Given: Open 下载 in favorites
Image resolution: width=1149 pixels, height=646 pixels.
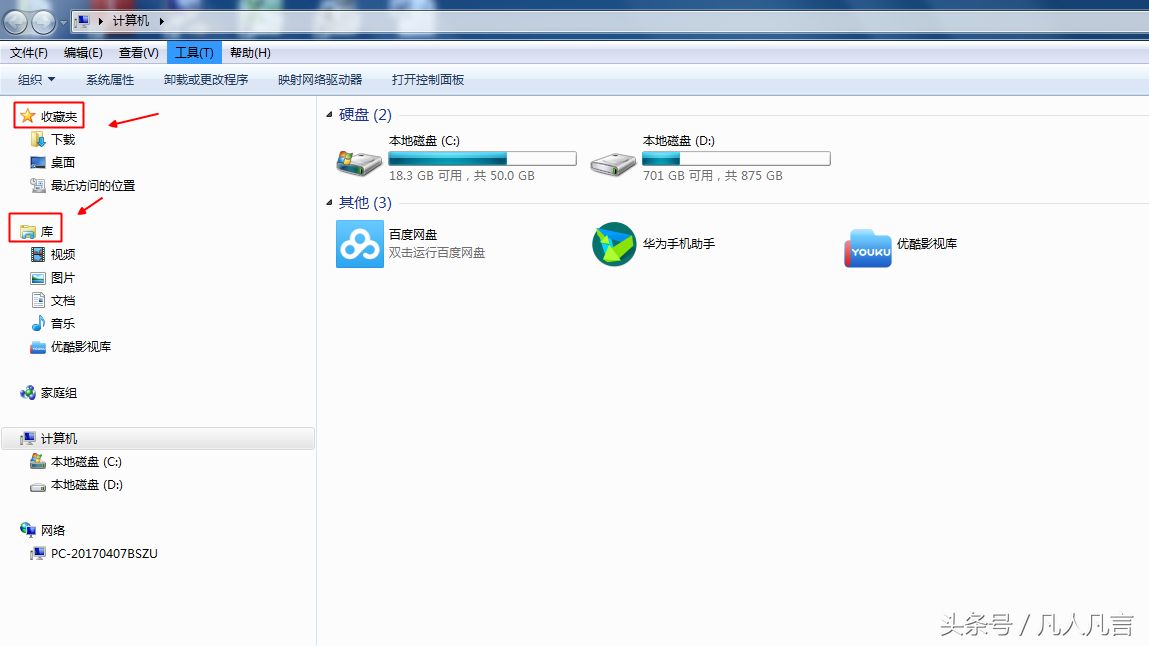Looking at the screenshot, I should pos(63,140).
